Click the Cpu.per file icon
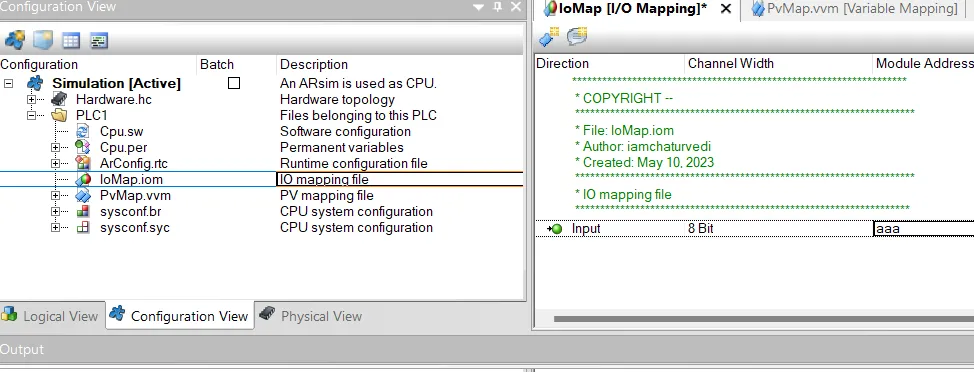The height and width of the screenshot is (372, 974). (x=83, y=147)
